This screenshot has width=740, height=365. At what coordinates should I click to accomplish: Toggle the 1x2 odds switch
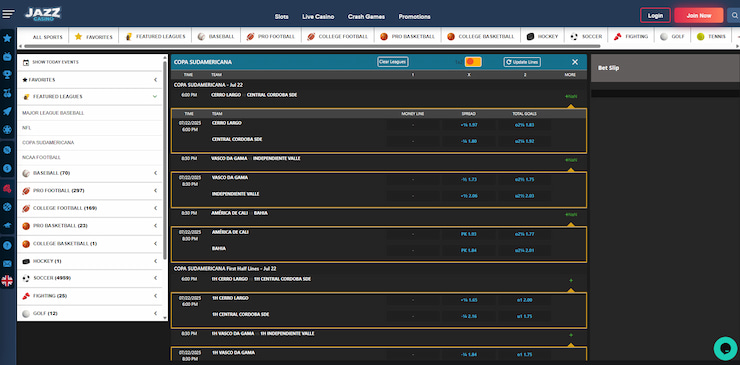point(473,62)
